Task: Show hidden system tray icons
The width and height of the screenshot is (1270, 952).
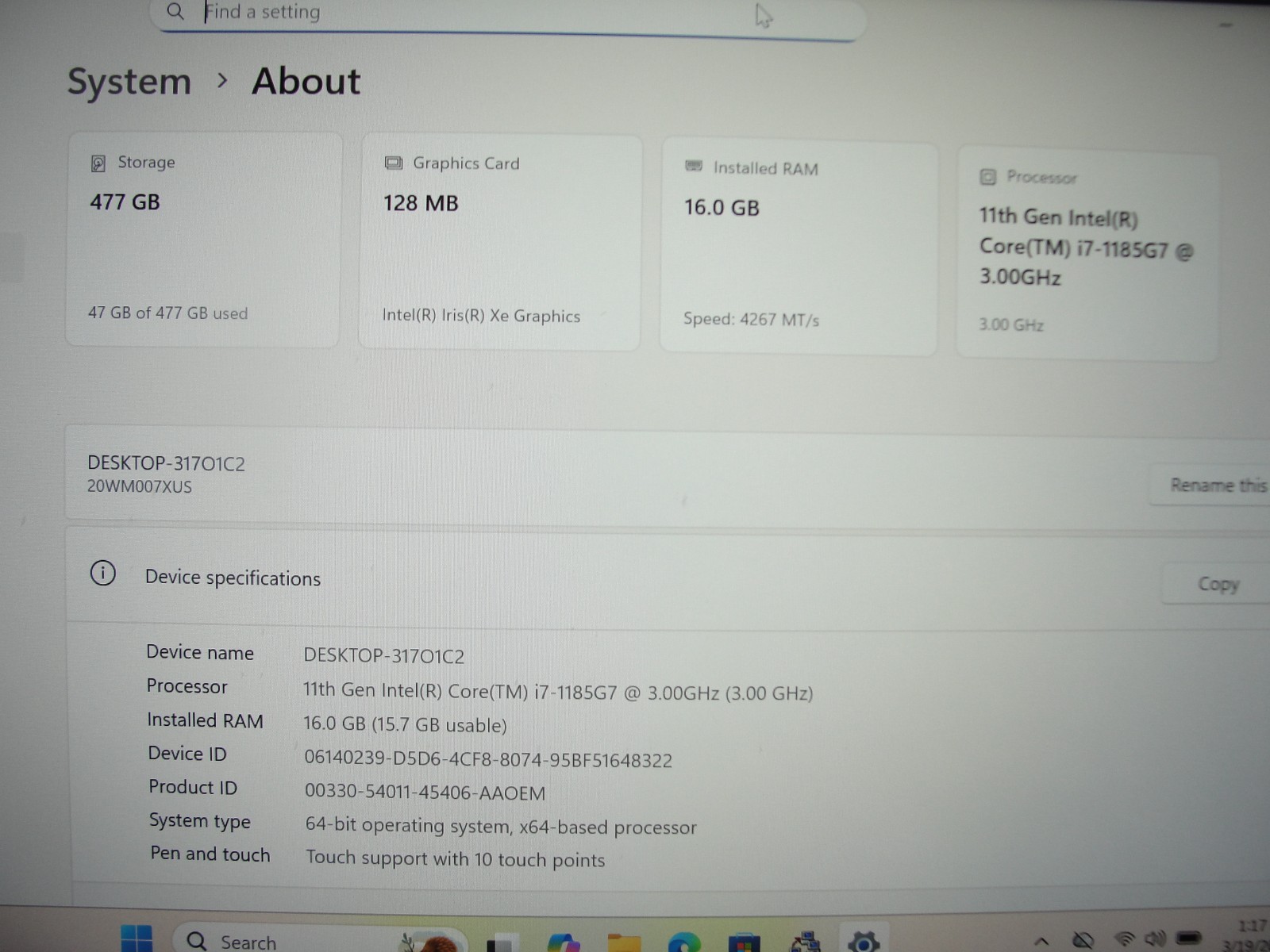Action: click(x=1042, y=942)
